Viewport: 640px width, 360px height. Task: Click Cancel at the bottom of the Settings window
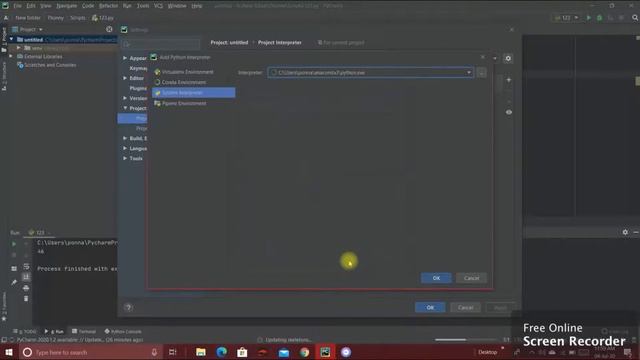pos(465,307)
